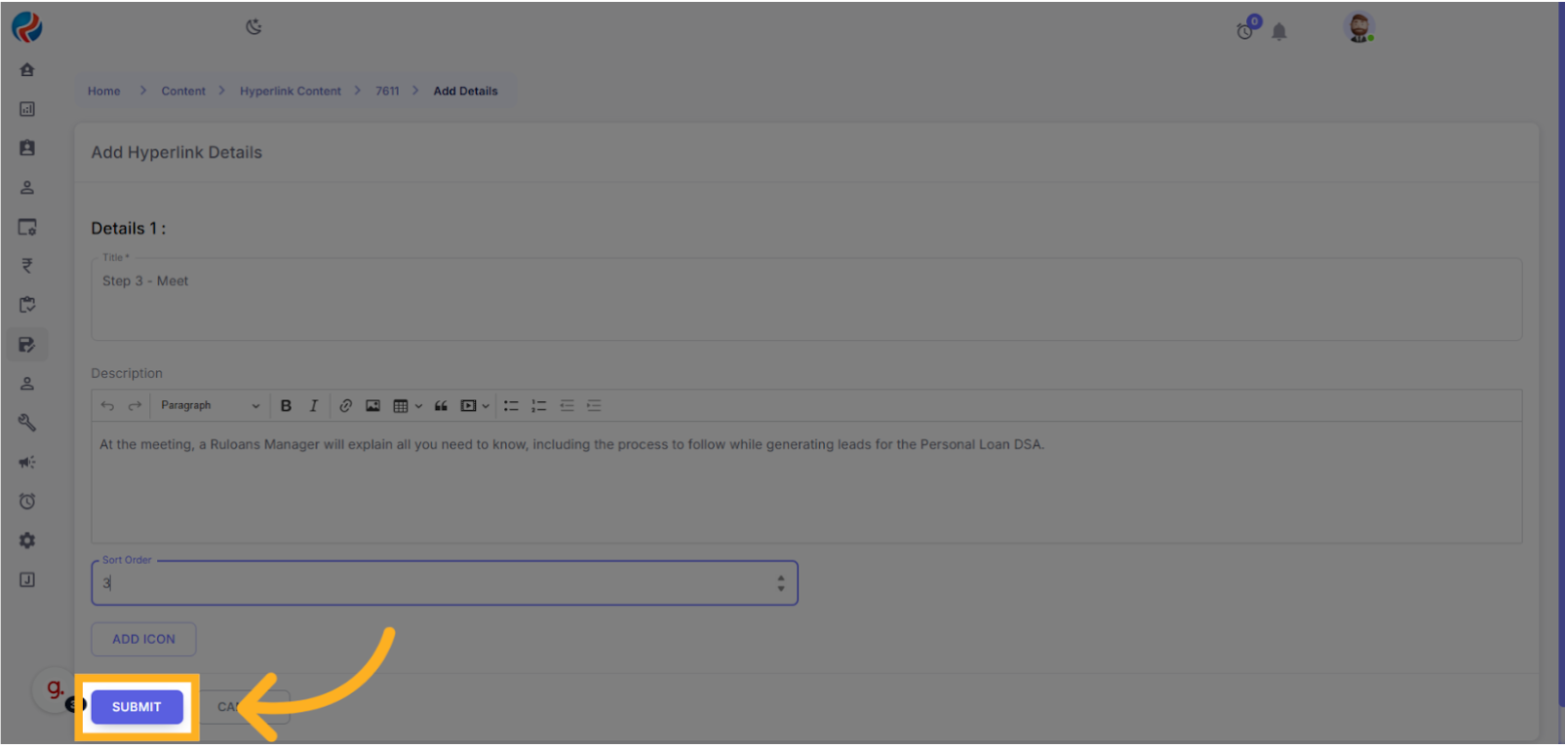Image resolution: width=1565 pixels, height=745 pixels.
Task: Go to Hyperlink Content breadcrumb
Action: coord(290,91)
